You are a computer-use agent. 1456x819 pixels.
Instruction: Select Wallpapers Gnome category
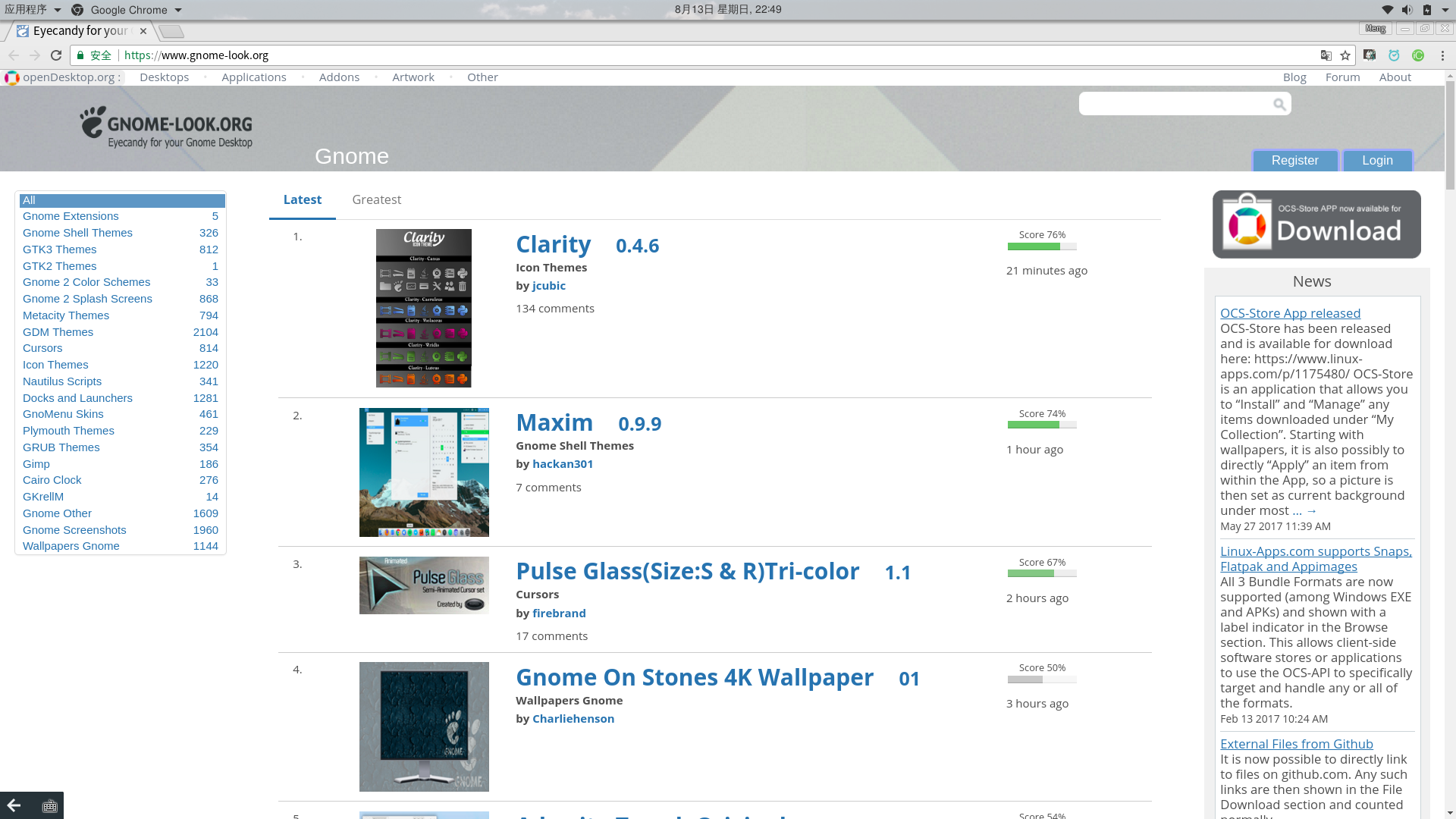coord(71,546)
